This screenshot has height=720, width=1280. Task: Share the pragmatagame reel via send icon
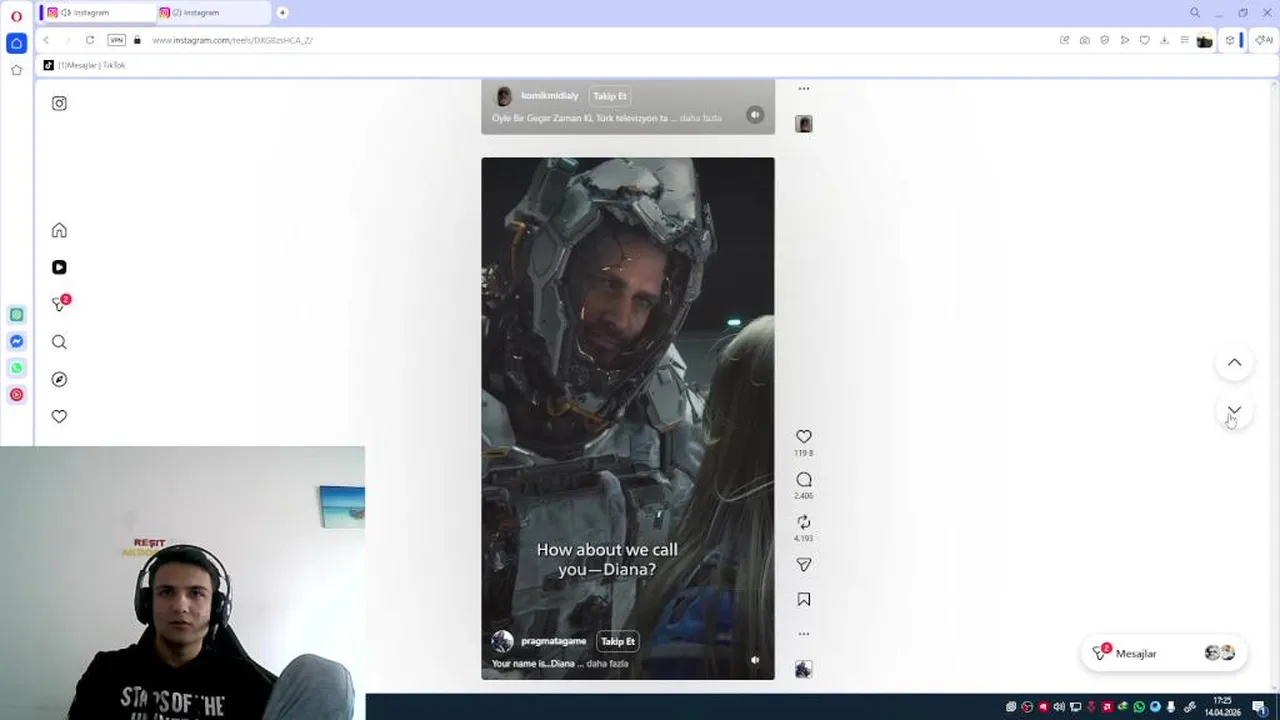click(803, 565)
